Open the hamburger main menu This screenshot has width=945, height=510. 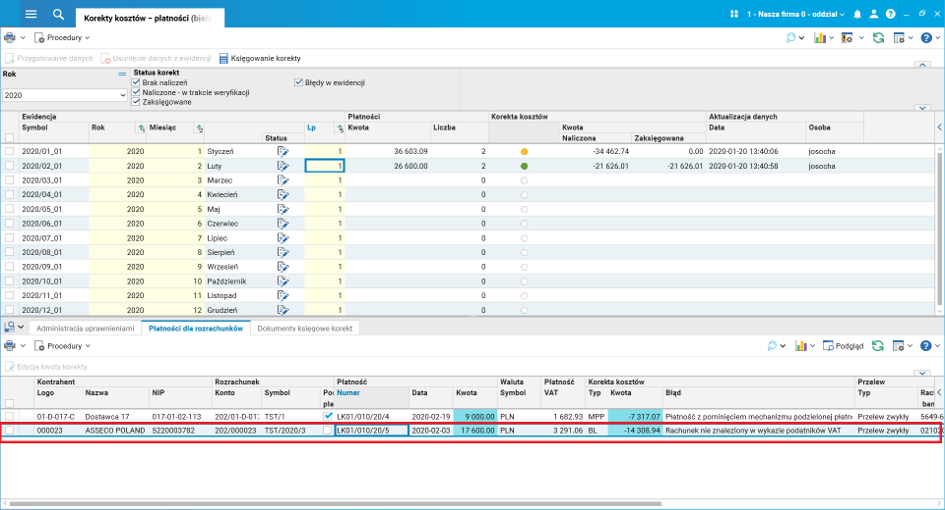pos(31,14)
